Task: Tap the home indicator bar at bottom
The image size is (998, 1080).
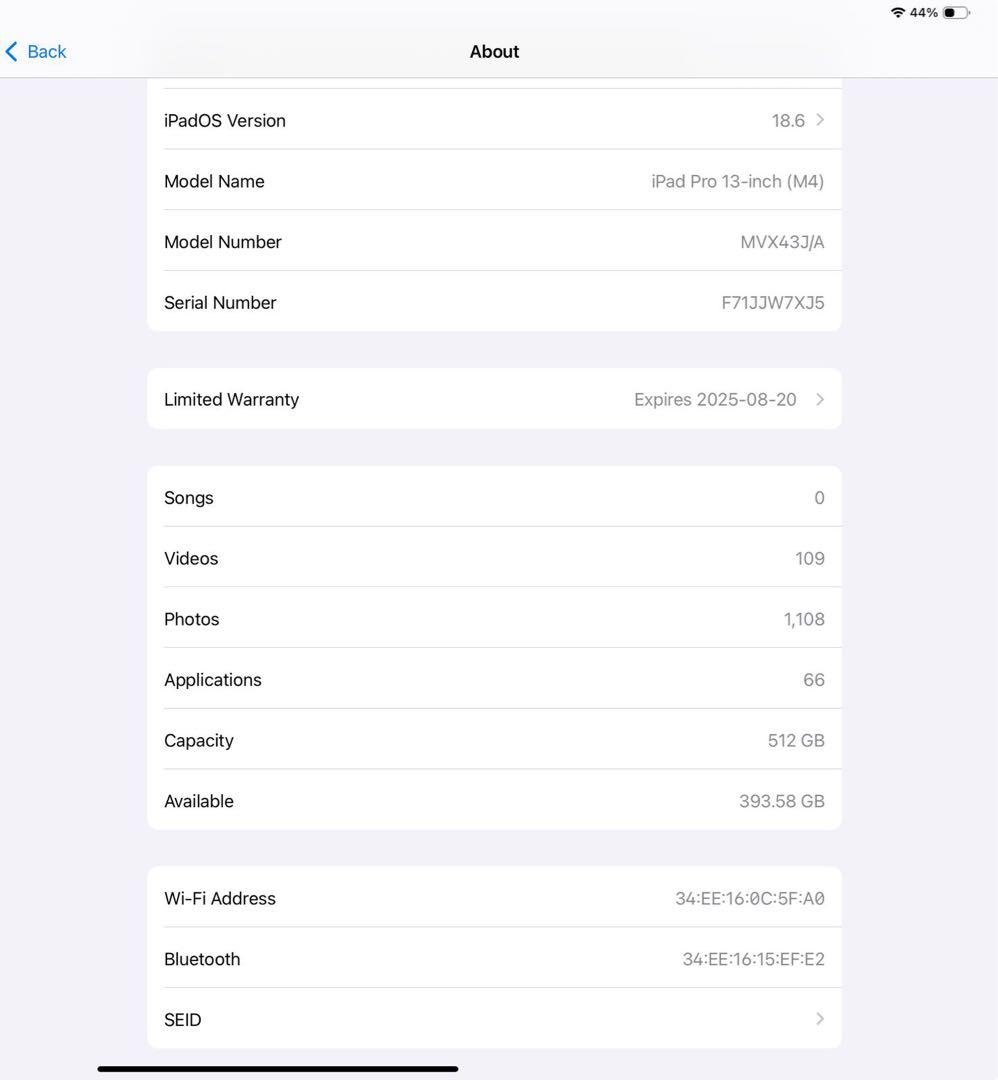Action: coord(277,1067)
